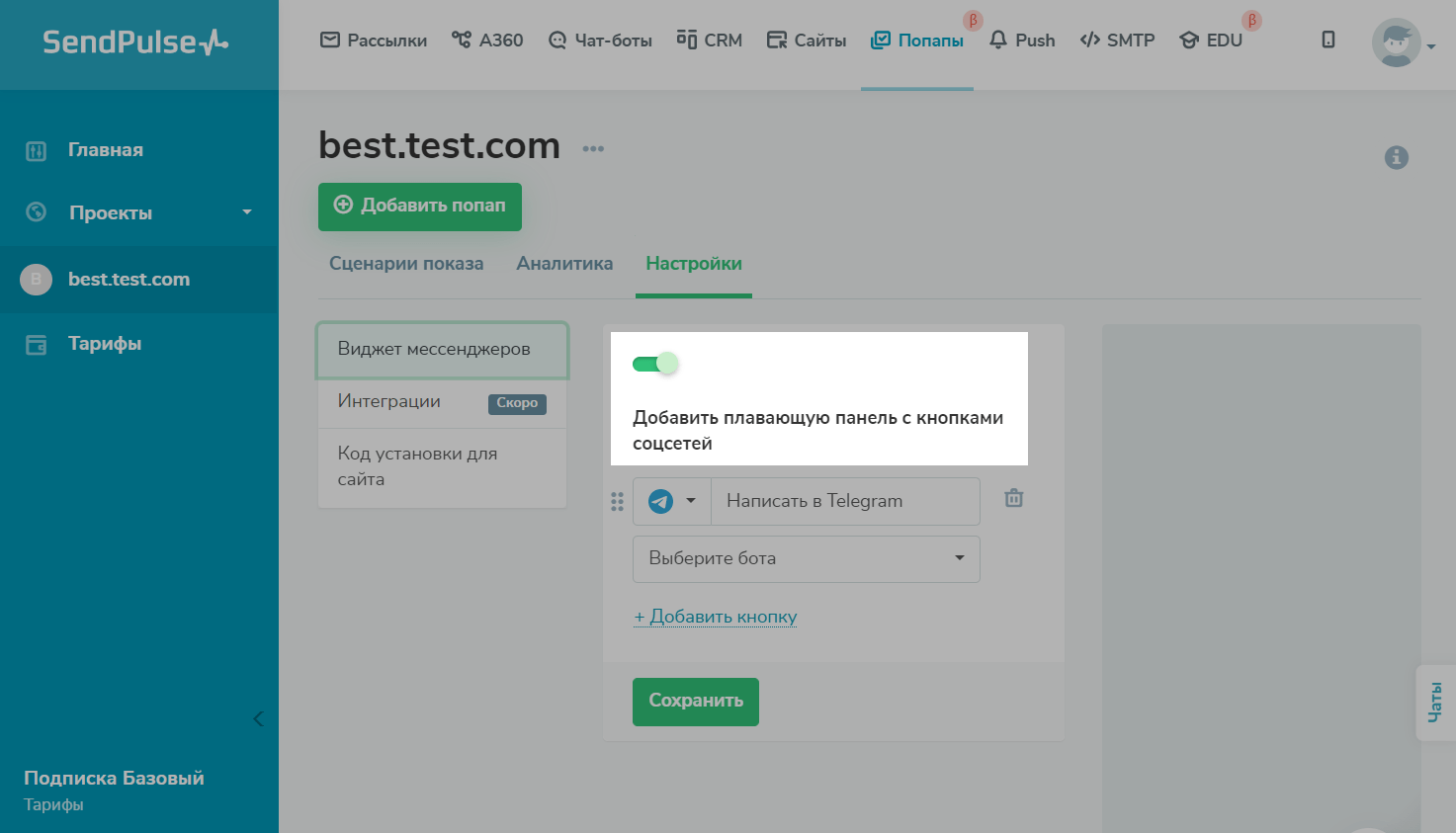Open the Попапы section
Viewport: 1456px width, 833px height.
917,41
